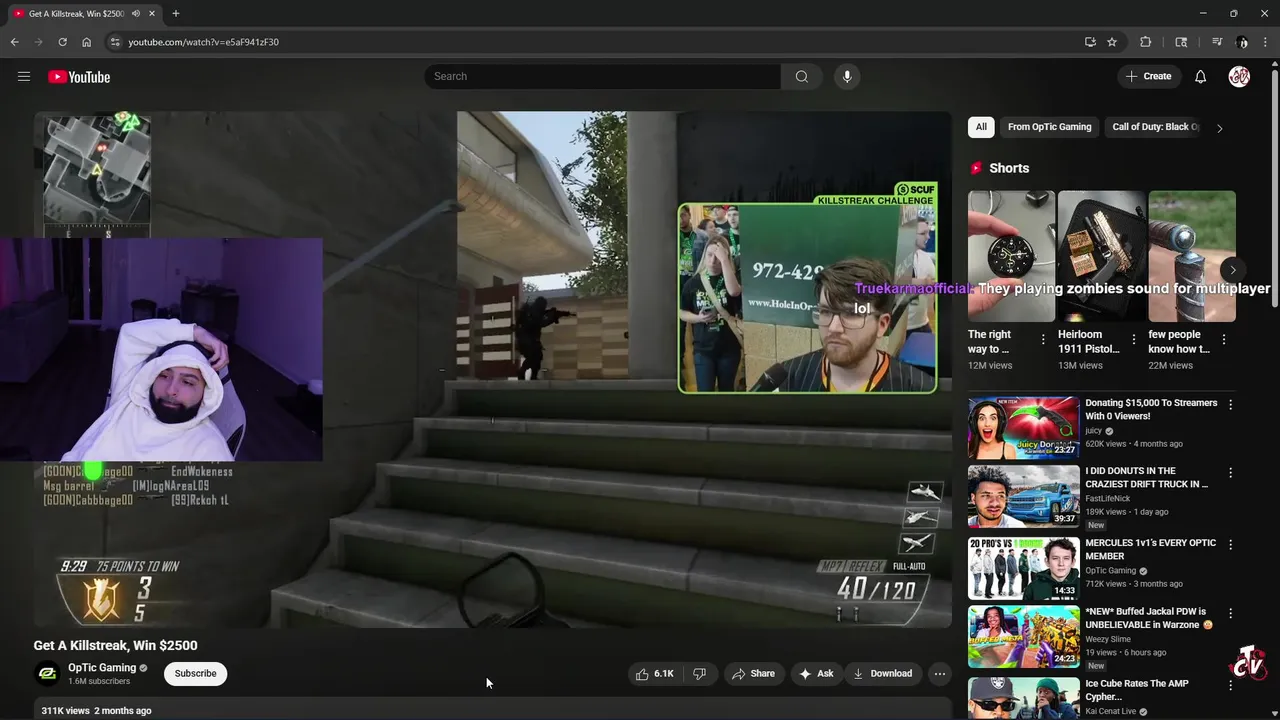
Task: Click into the YouTube Search field
Action: pyautogui.click(x=602, y=76)
